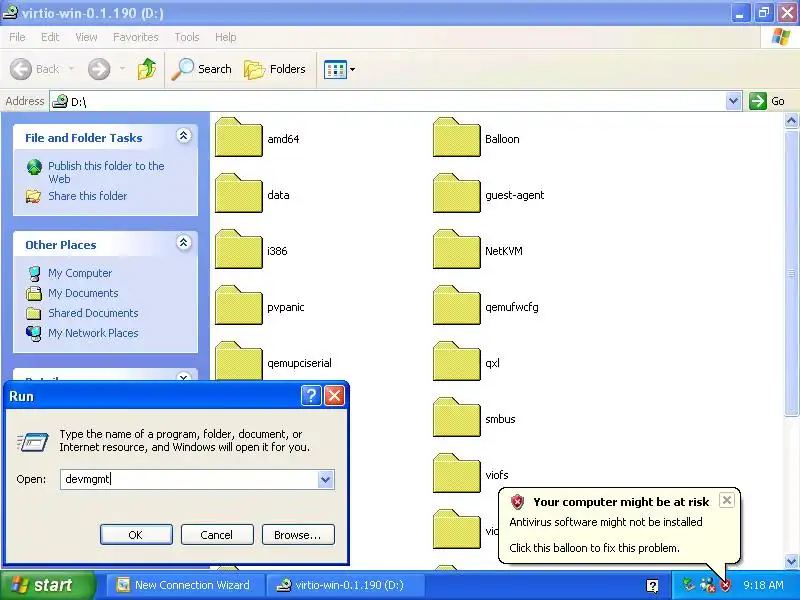
Task: Open the Edit menu
Action: coord(50,37)
